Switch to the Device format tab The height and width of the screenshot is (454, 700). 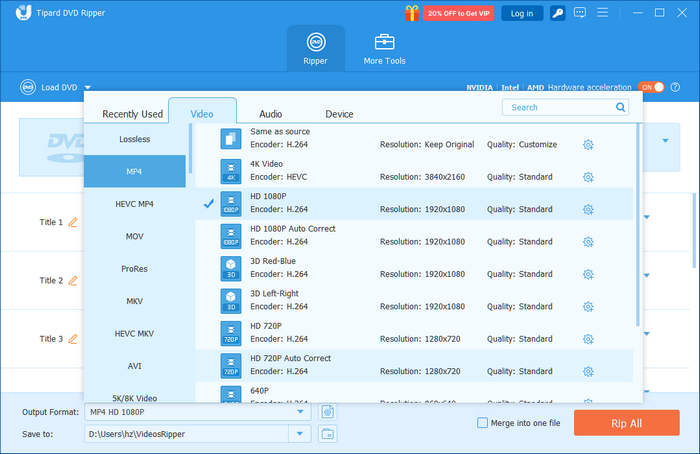(x=339, y=114)
